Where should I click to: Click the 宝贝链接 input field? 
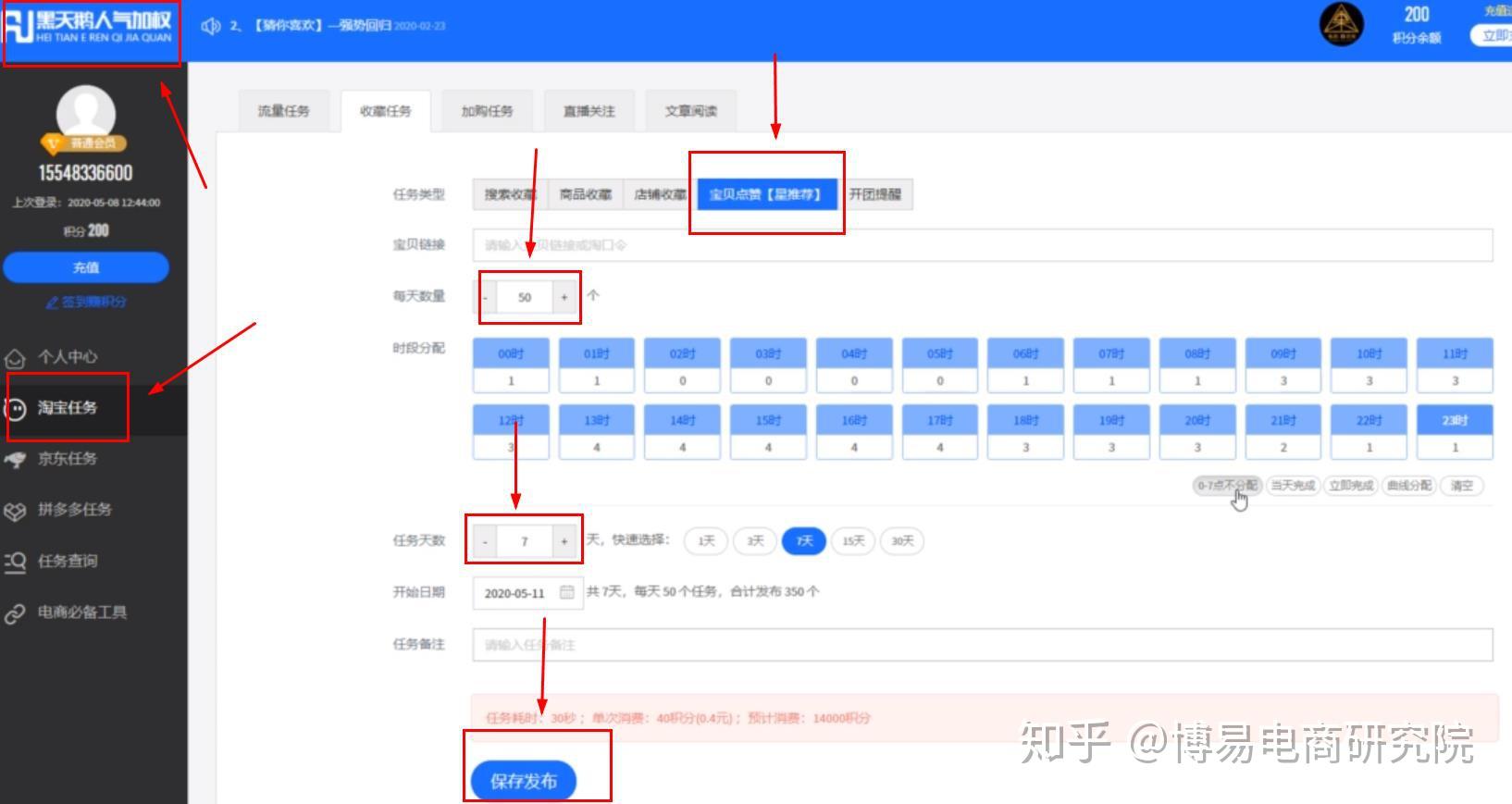[x=983, y=245]
